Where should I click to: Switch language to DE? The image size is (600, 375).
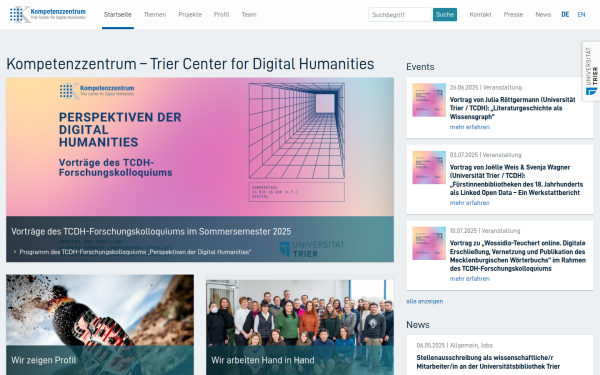(x=565, y=15)
